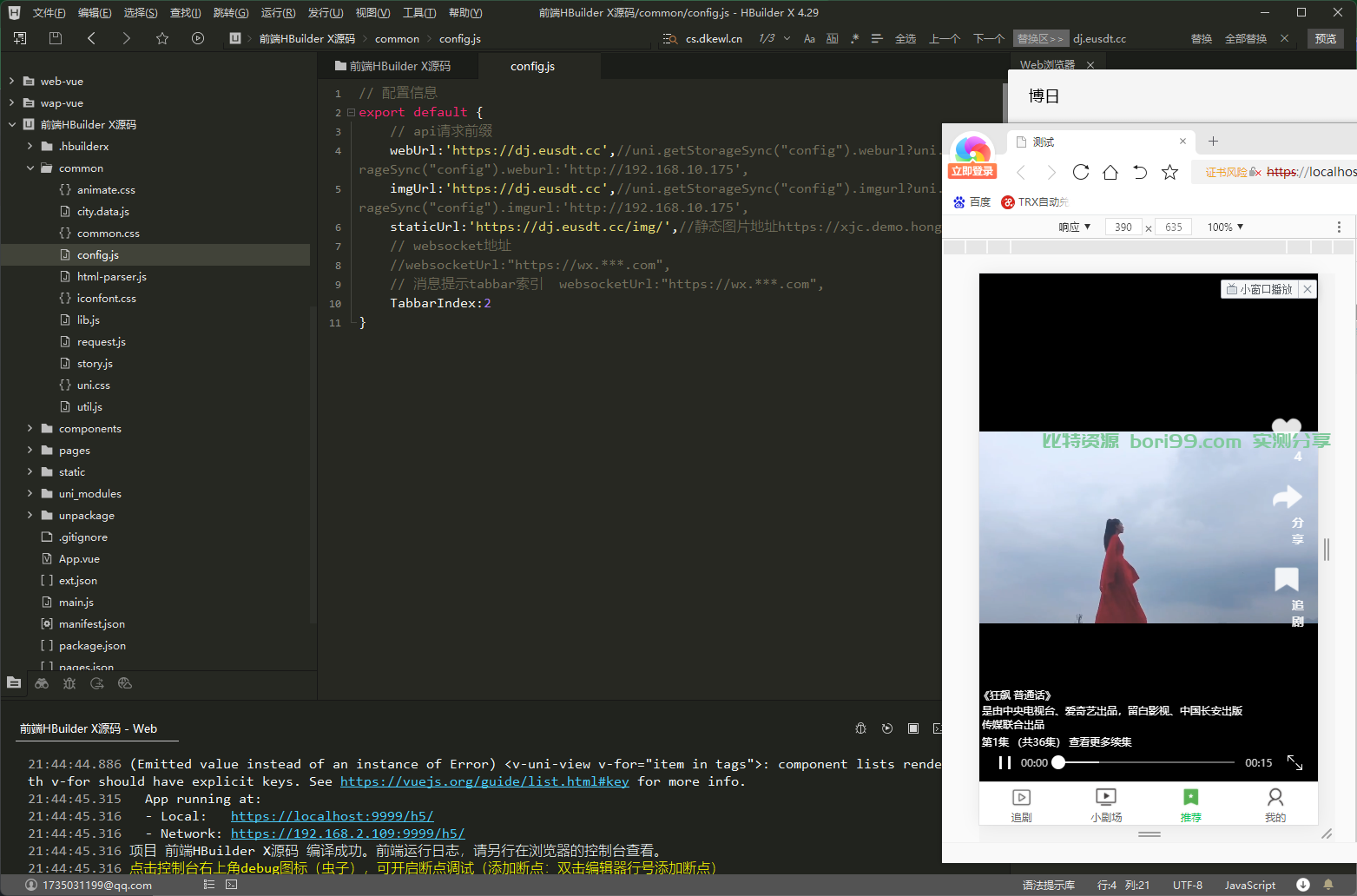Open the 响应 device mode dropdown
Viewport: 1357px width, 896px height.
[x=1075, y=227]
